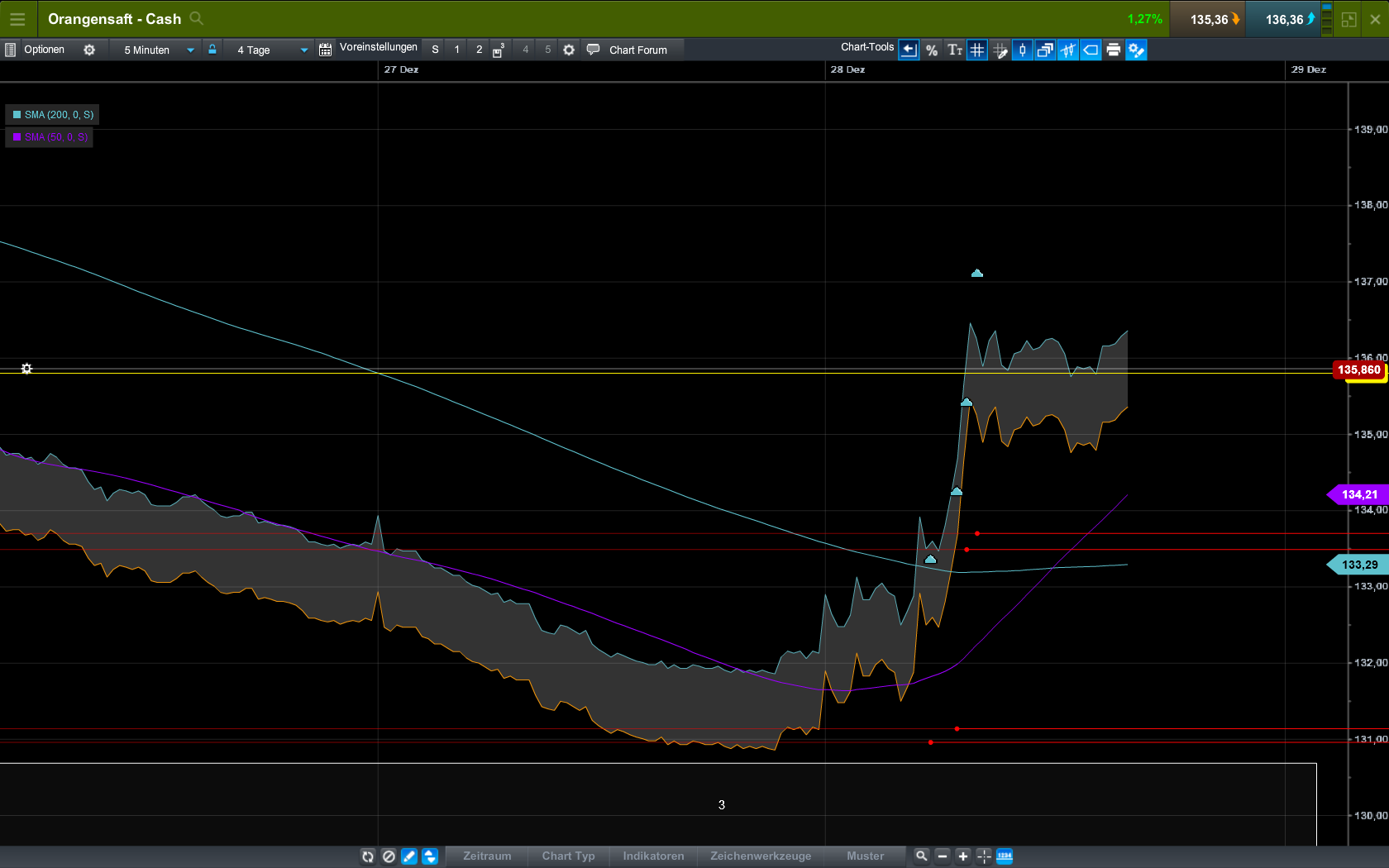Click the magnifier zoom icon in bottom bar
This screenshot has height=868, width=1389.
[921, 856]
